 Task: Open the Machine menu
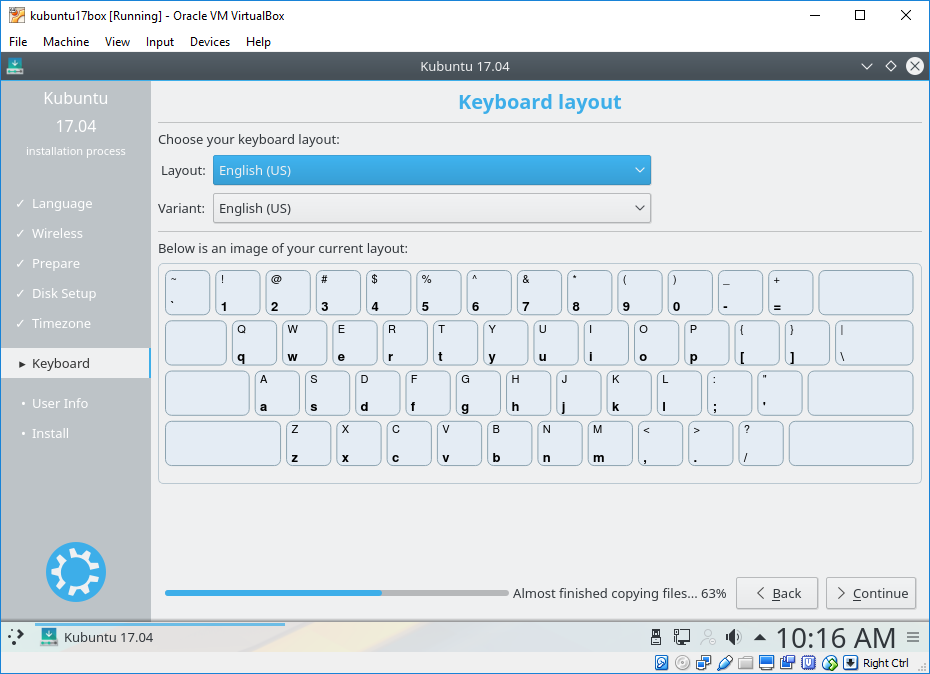click(66, 42)
